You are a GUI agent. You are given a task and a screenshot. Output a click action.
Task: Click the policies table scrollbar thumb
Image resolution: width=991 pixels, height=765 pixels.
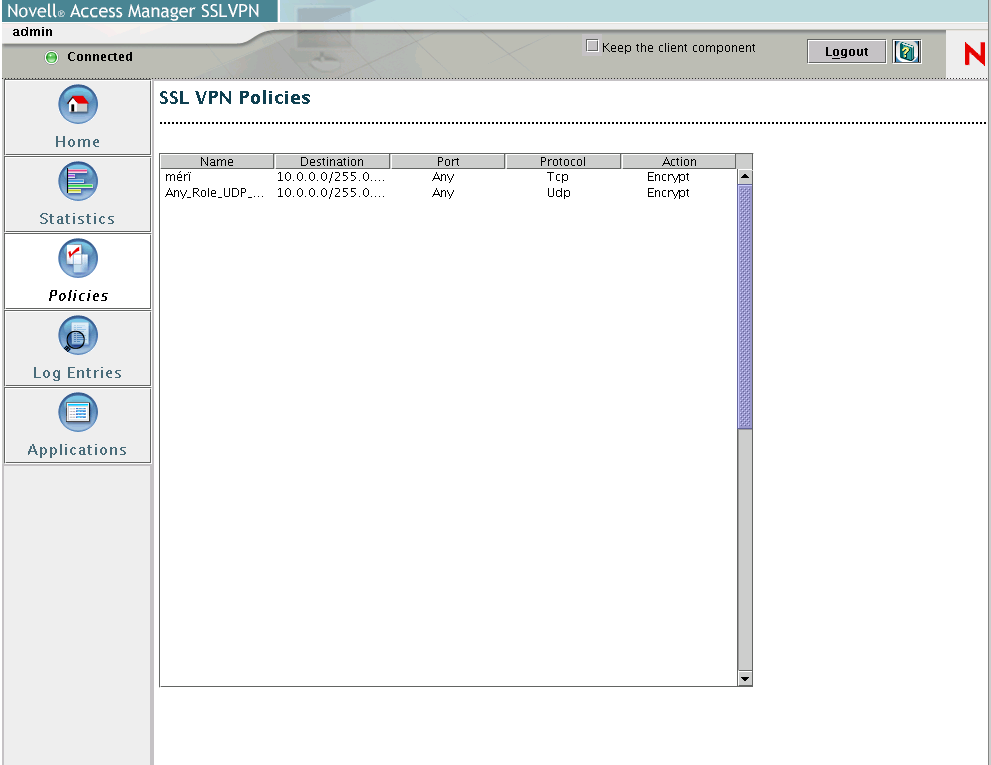click(x=745, y=307)
